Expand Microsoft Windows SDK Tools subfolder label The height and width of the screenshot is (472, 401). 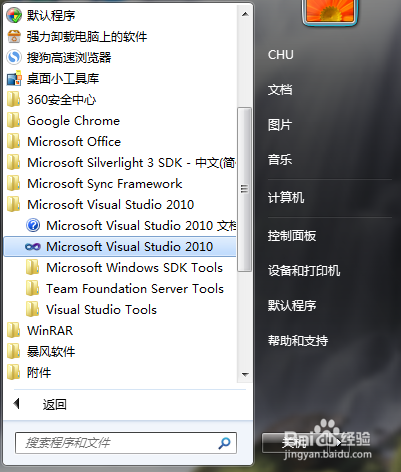[x=134, y=267]
